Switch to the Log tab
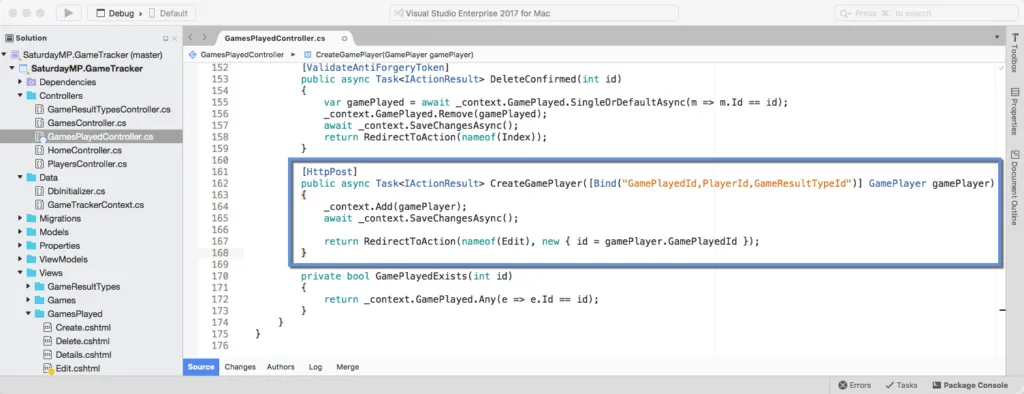The width and height of the screenshot is (1024, 394). click(315, 367)
